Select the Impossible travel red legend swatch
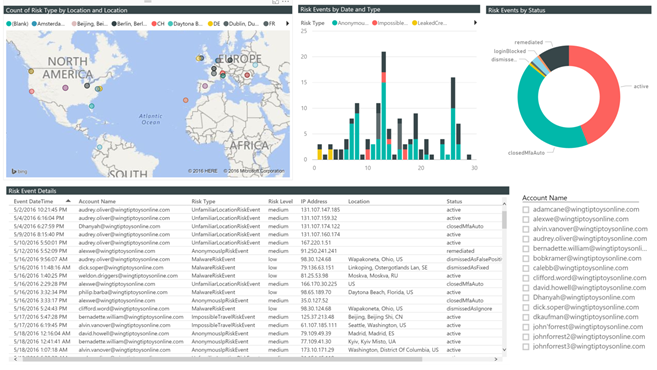 (x=375, y=23)
